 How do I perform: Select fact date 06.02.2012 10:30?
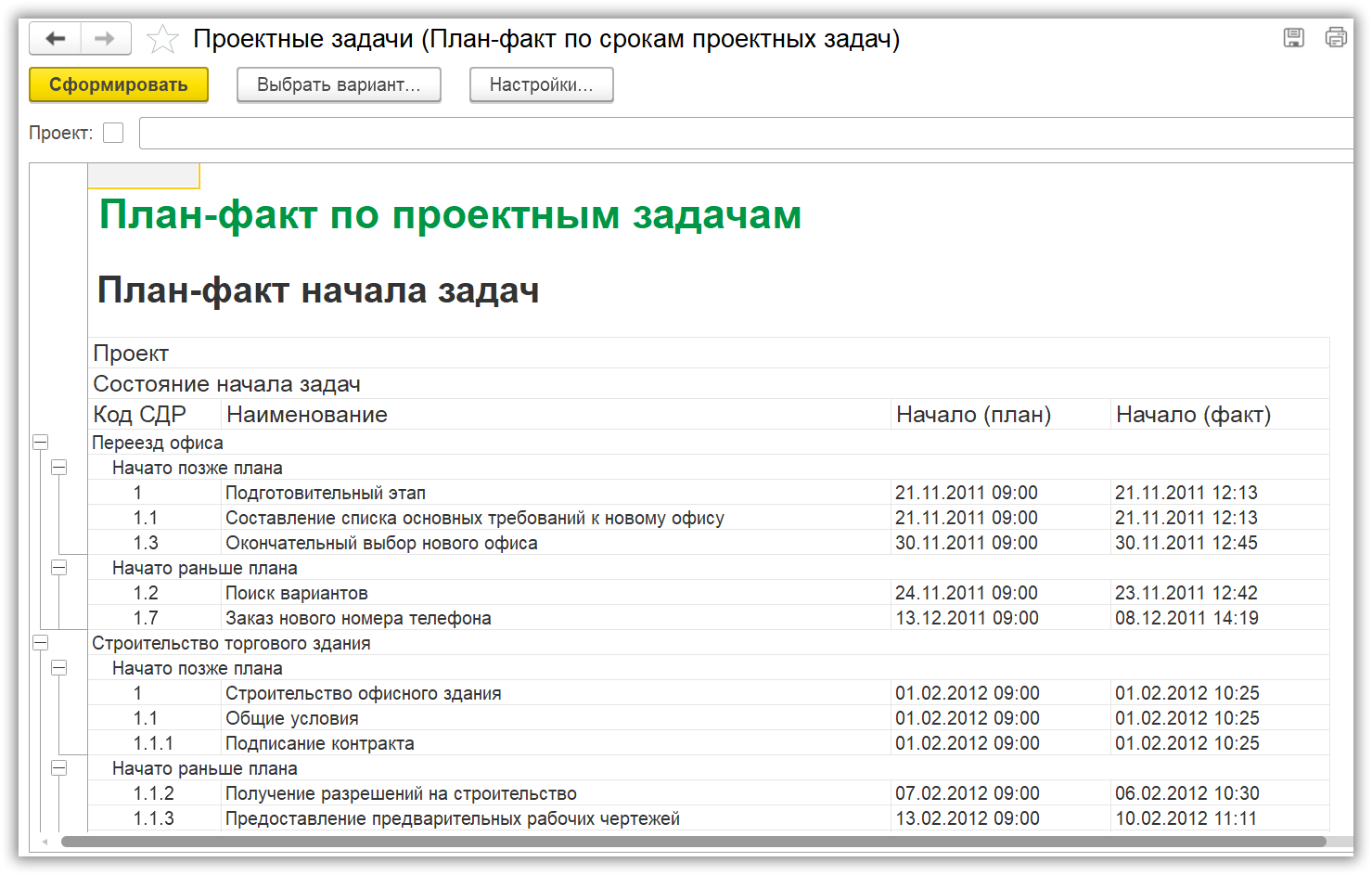[x=1220, y=793]
